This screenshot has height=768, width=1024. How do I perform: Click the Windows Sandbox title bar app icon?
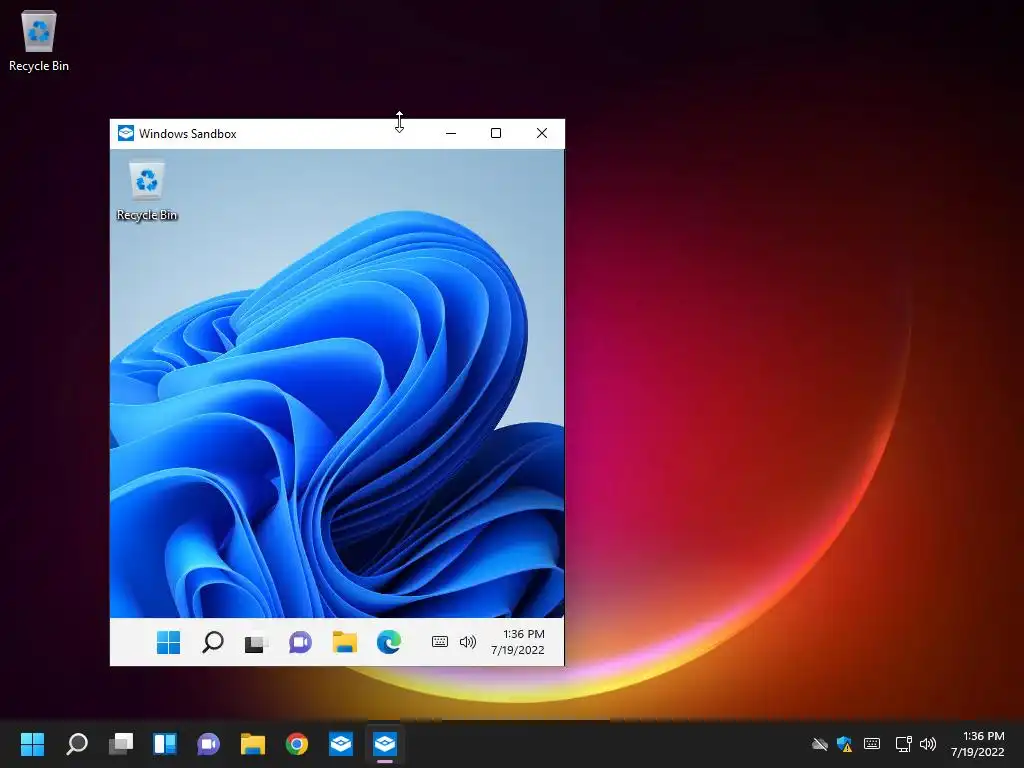125,133
